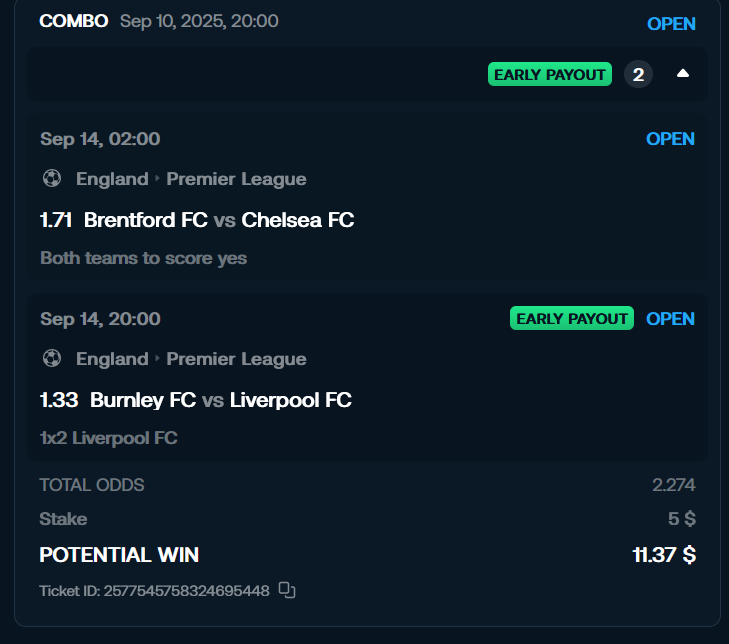Click the selections count badge showing 2
This screenshot has width=729, height=644.
coord(638,74)
